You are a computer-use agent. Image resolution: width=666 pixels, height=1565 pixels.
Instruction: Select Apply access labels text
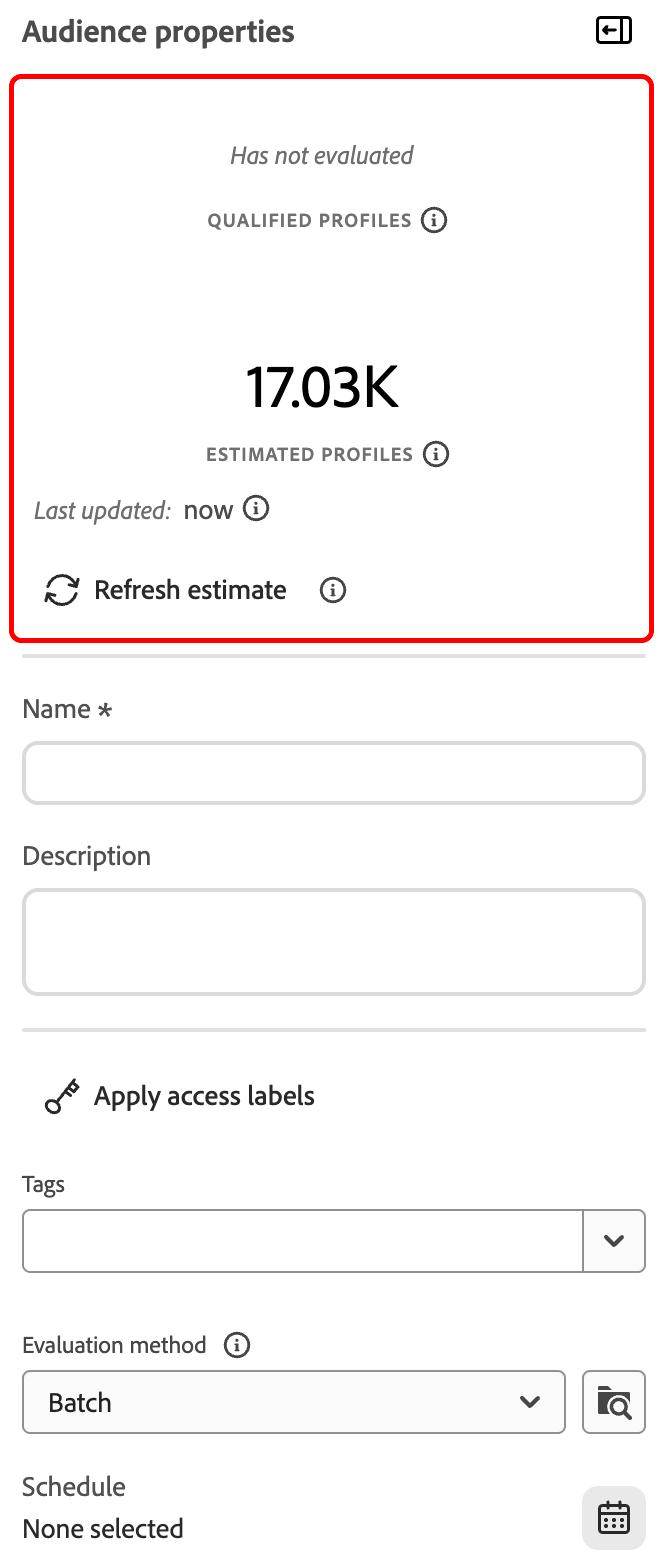(x=204, y=1096)
